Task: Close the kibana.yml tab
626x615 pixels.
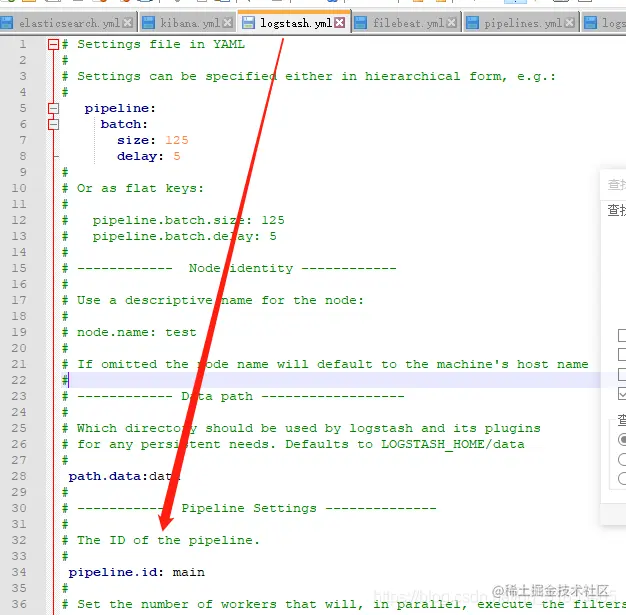Action: pyautogui.click(x=228, y=23)
